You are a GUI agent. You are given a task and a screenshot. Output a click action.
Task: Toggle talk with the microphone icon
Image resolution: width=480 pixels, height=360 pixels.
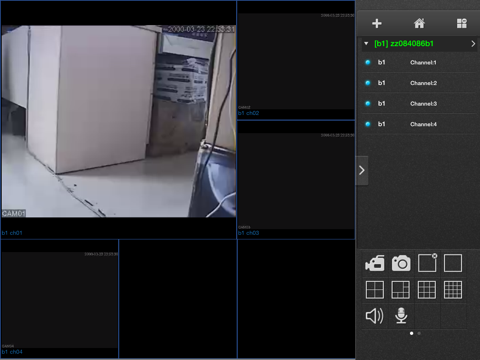pos(401,316)
